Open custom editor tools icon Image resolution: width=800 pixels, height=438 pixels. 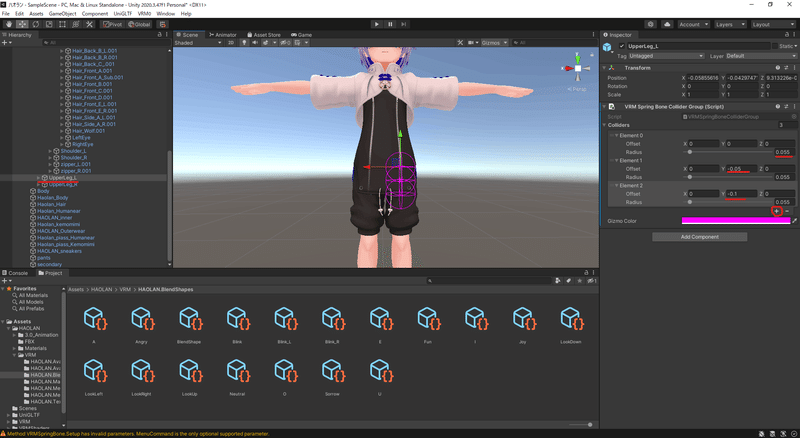[89, 24]
